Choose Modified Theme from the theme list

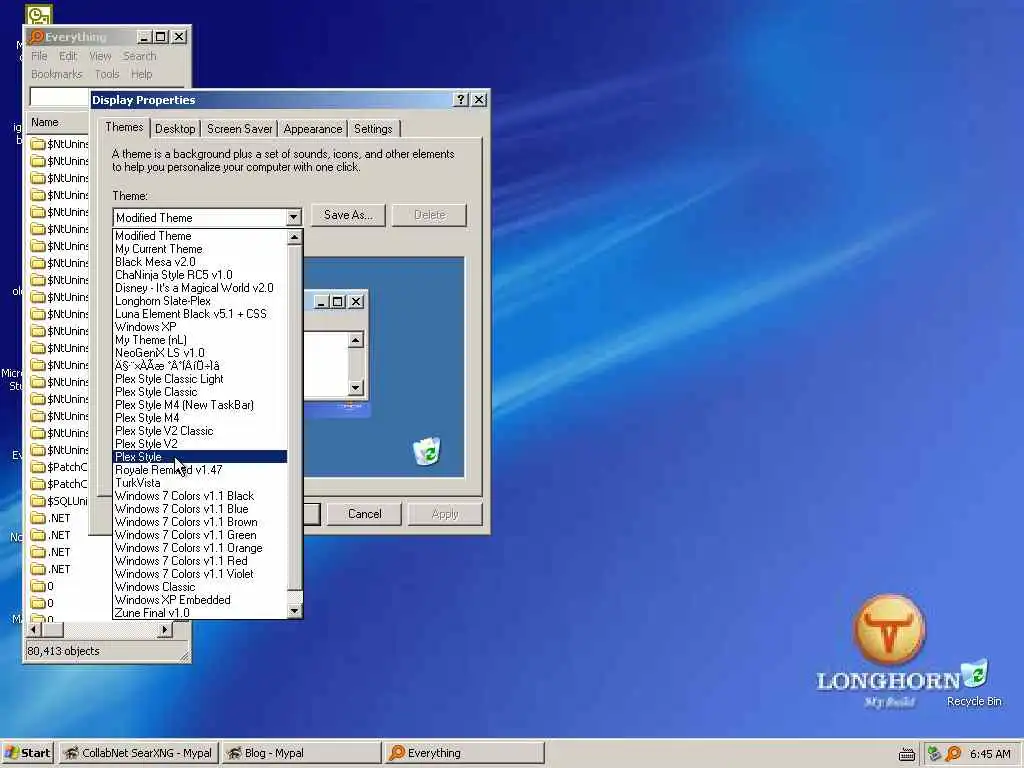(200, 236)
